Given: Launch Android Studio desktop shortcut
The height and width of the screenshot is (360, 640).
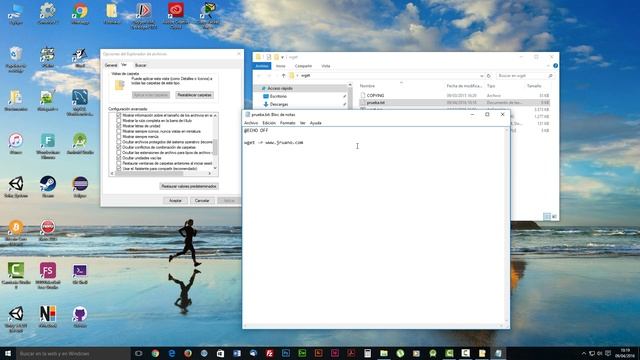Looking at the screenshot, I should (x=80, y=144).
